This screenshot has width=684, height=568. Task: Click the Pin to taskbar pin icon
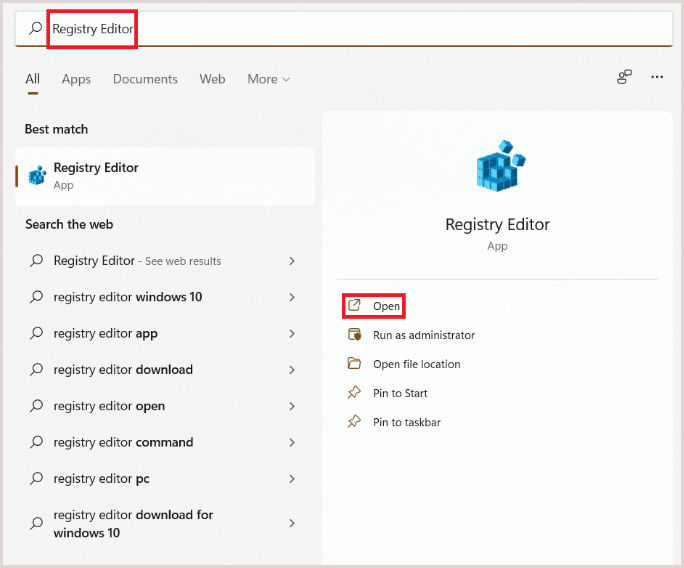[354, 422]
